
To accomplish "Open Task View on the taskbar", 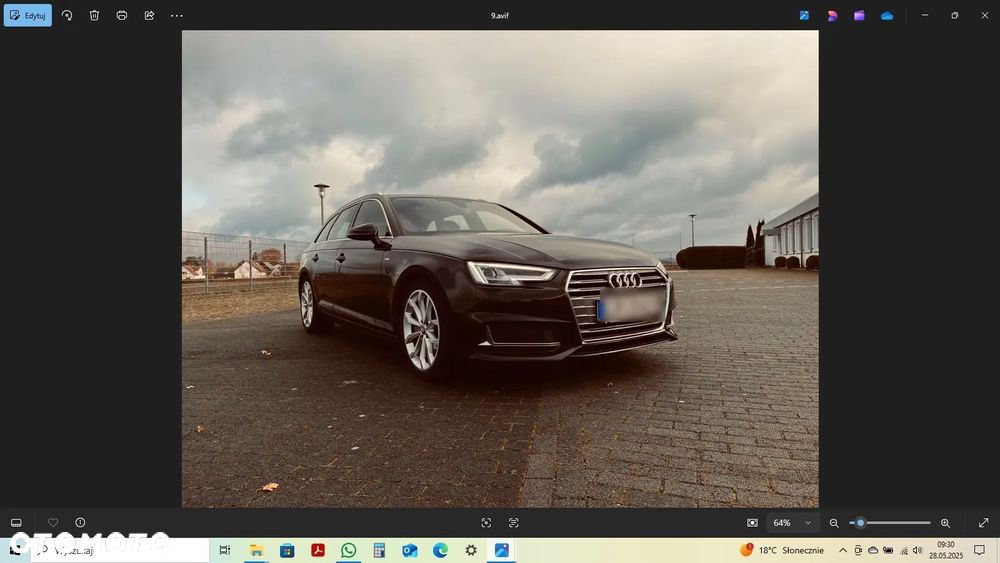I will tap(224, 550).
